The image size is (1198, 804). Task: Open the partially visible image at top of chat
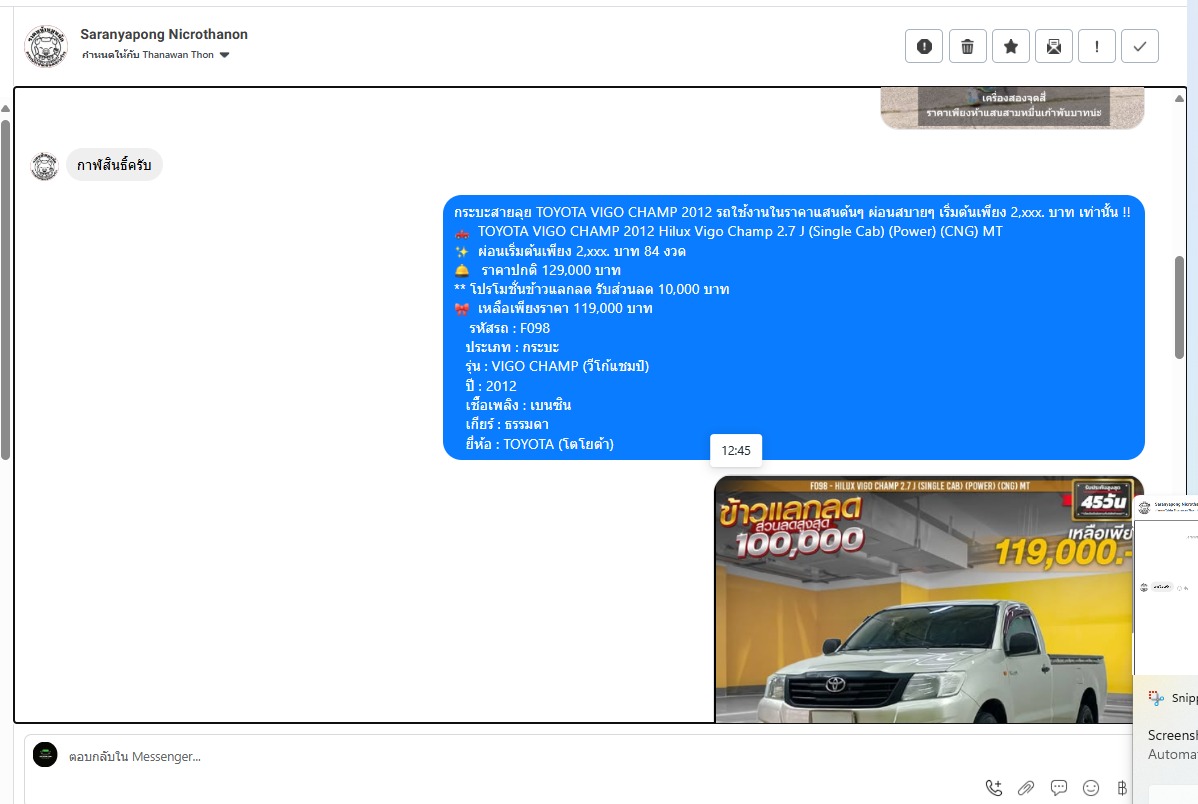pos(1012,108)
